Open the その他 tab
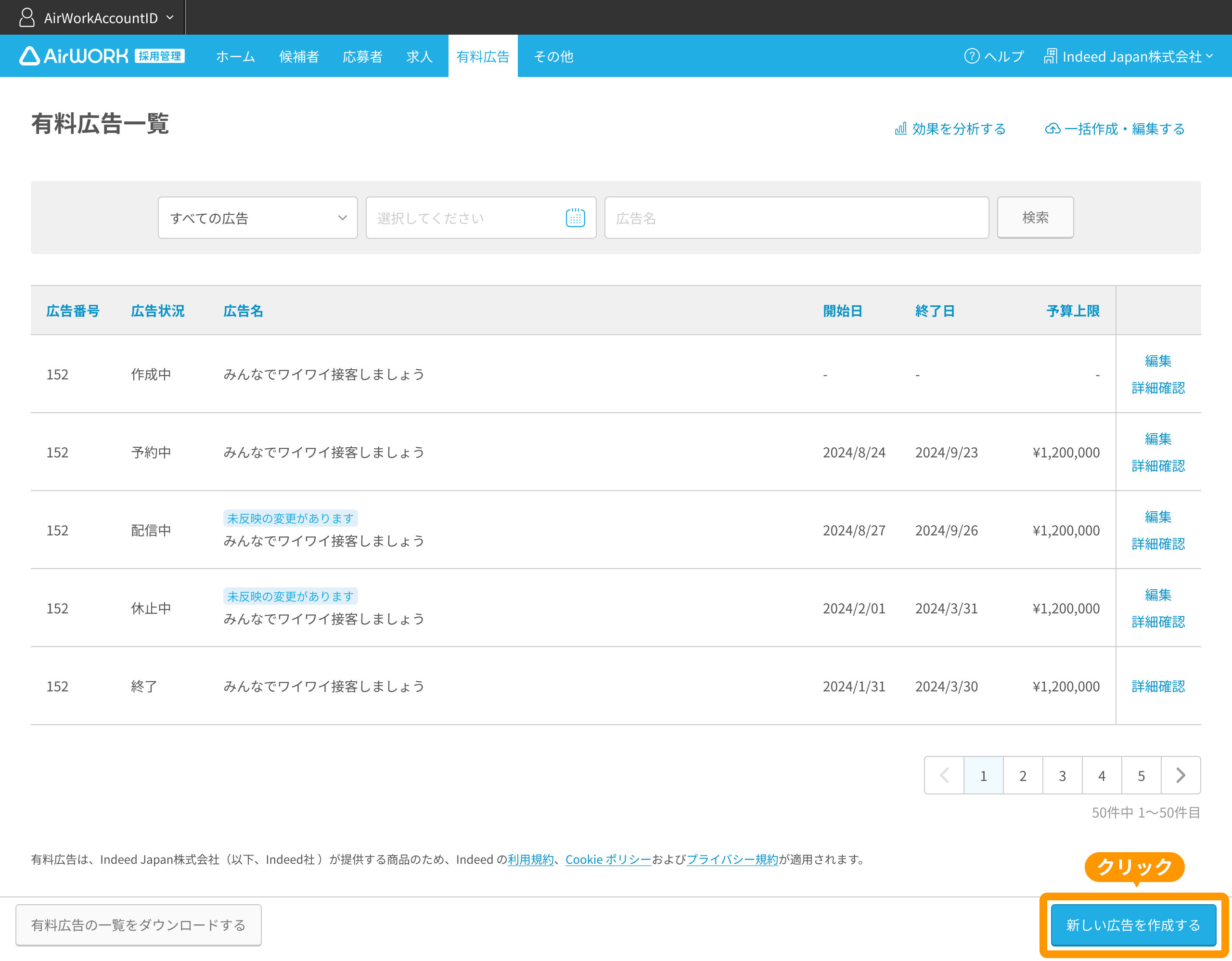Image resolution: width=1232 pixels, height=961 pixels. (x=553, y=56)
